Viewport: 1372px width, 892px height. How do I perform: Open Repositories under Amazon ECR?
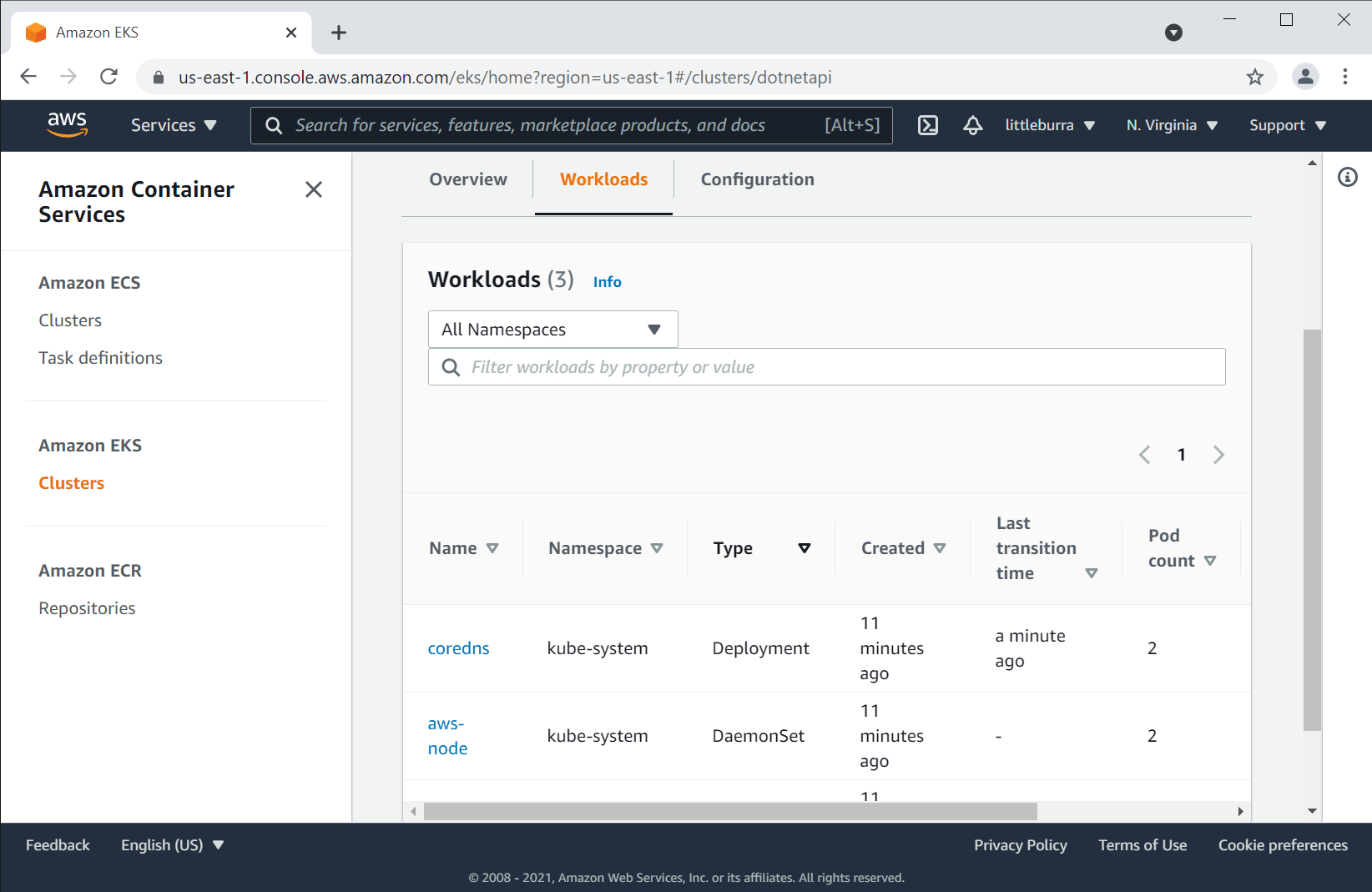(x=87, y=608)
